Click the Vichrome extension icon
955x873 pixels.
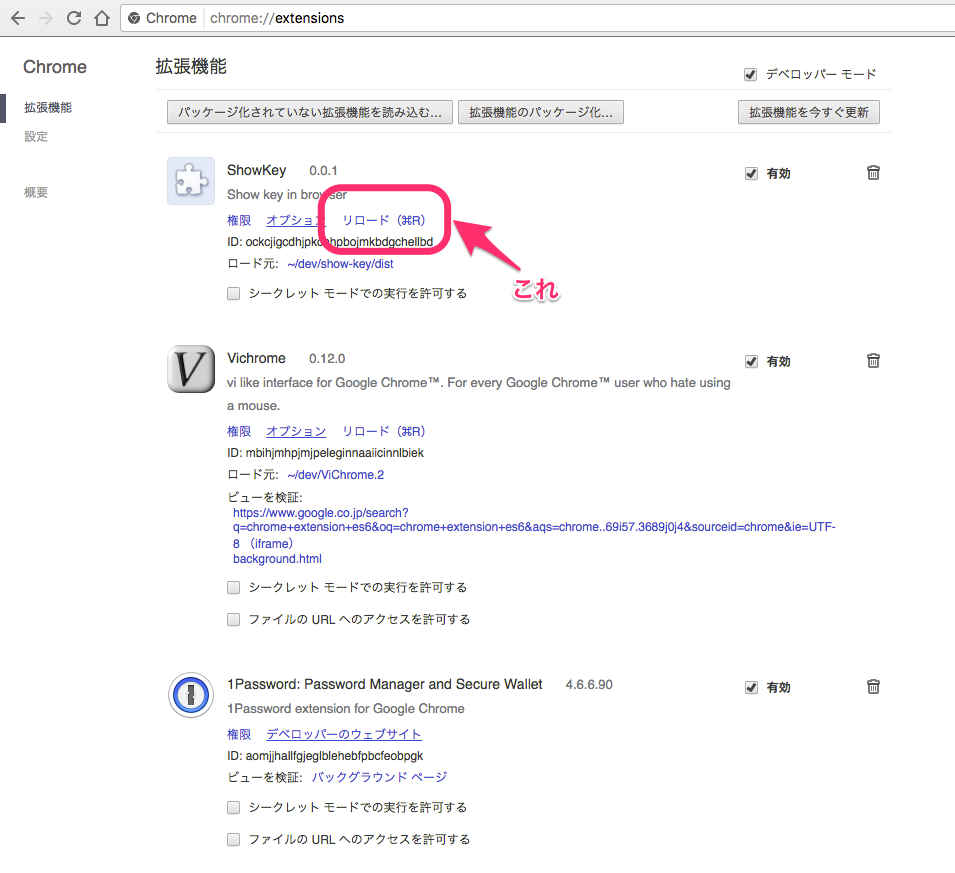click(x=190, y=369)
